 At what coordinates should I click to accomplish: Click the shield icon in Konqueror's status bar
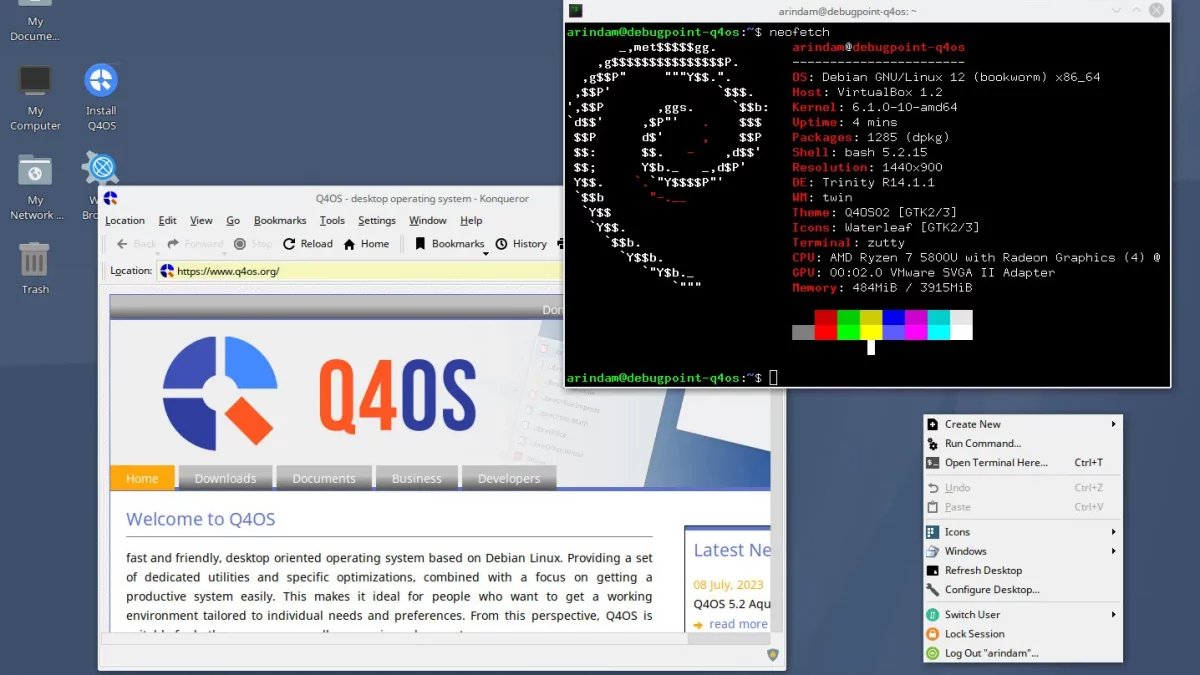coord(772,654)
